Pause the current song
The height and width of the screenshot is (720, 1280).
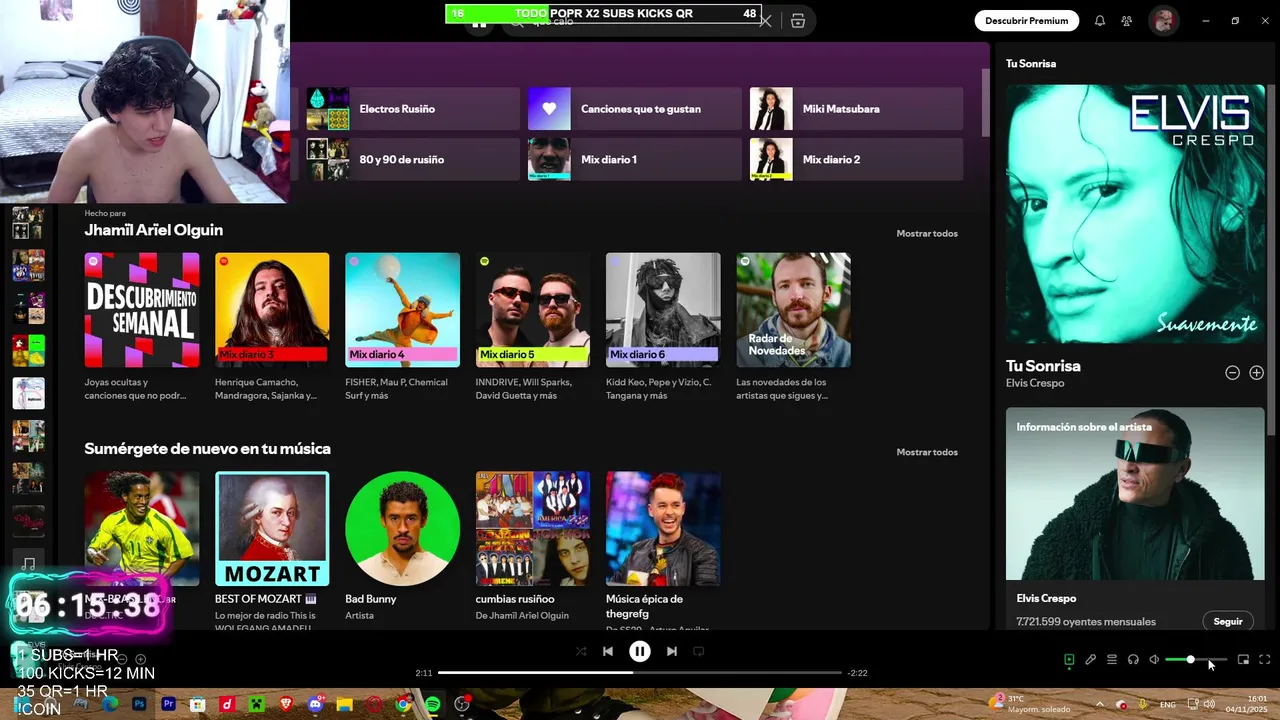coord(640,651)
